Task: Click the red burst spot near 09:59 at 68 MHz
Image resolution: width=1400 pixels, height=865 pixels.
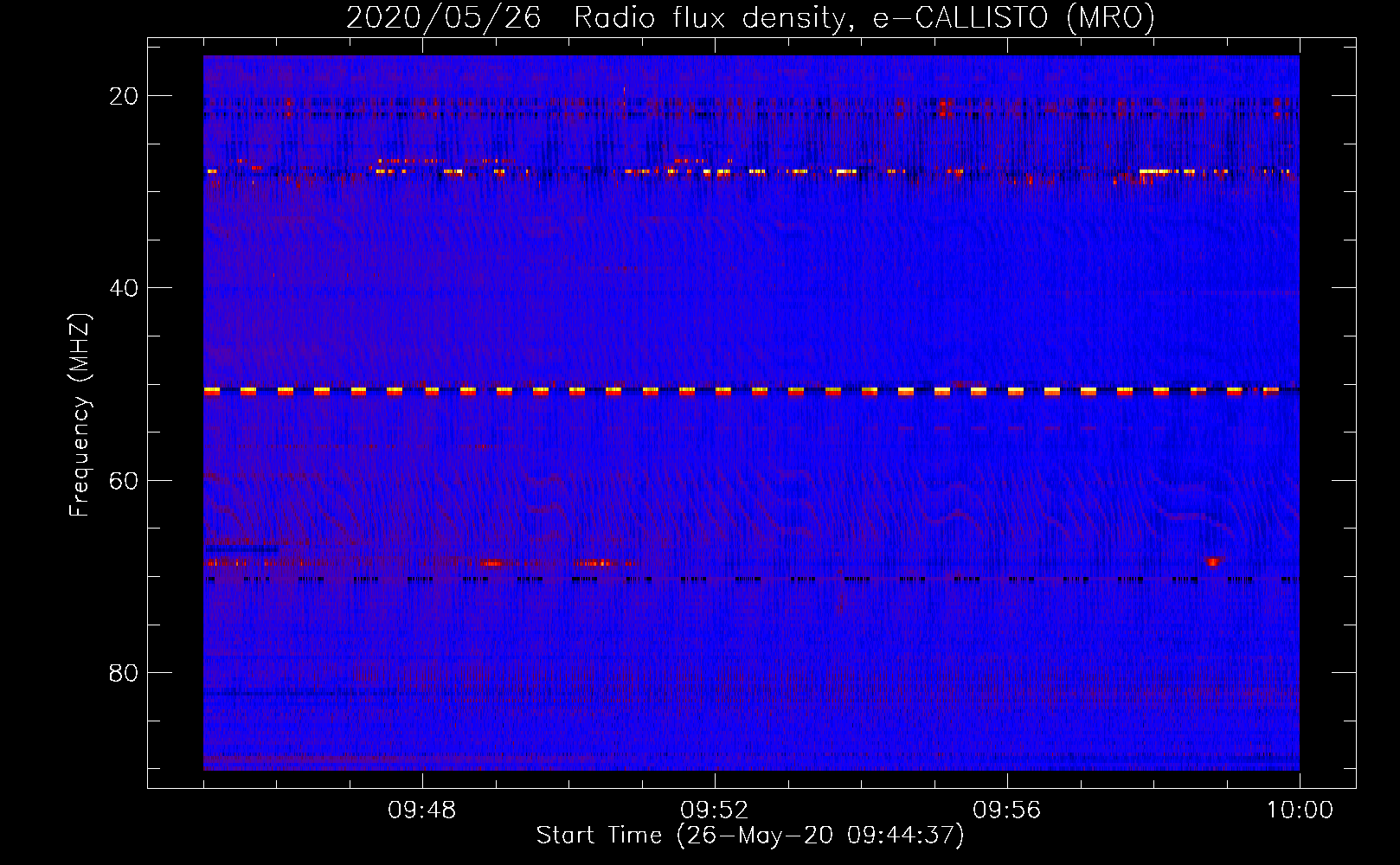Action: click(x=1213, y=562)
